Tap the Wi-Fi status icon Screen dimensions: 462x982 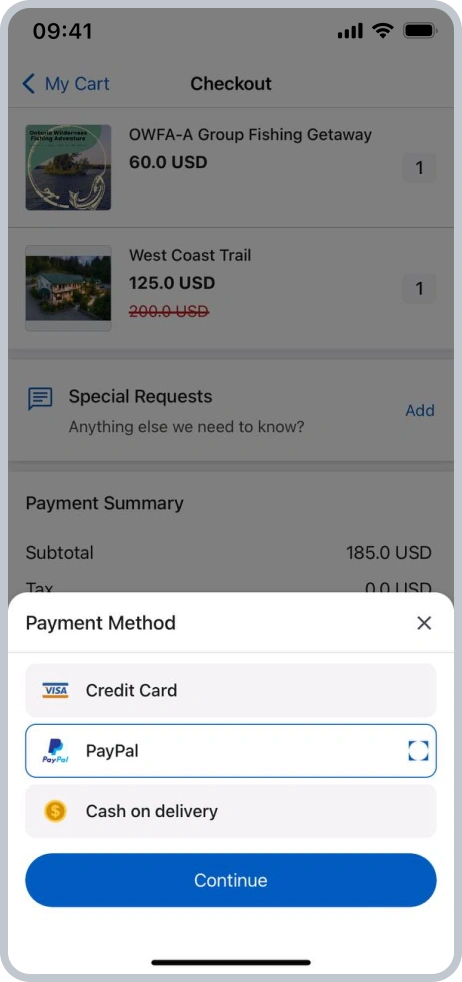pos(382,30)
